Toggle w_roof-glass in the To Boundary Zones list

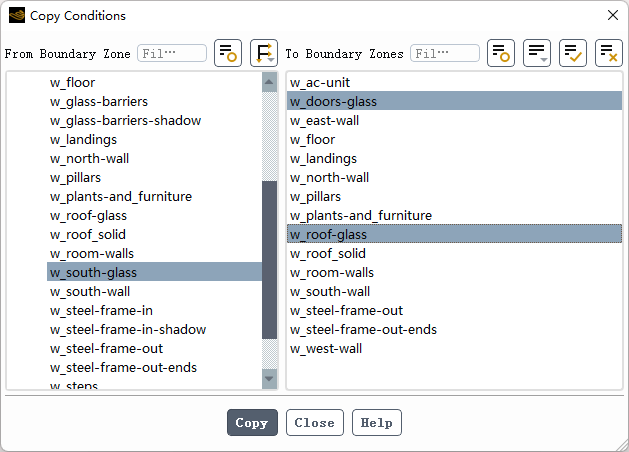329,235
